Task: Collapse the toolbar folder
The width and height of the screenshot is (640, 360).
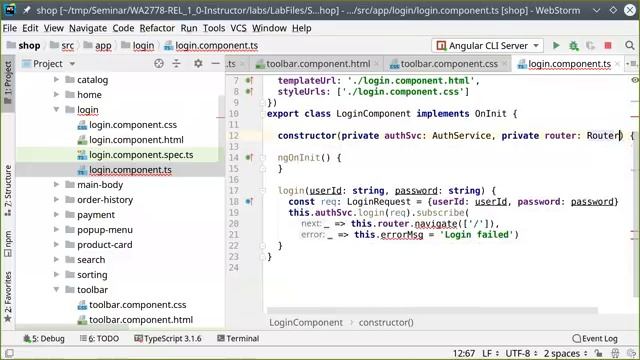Action: pos(56,289)
